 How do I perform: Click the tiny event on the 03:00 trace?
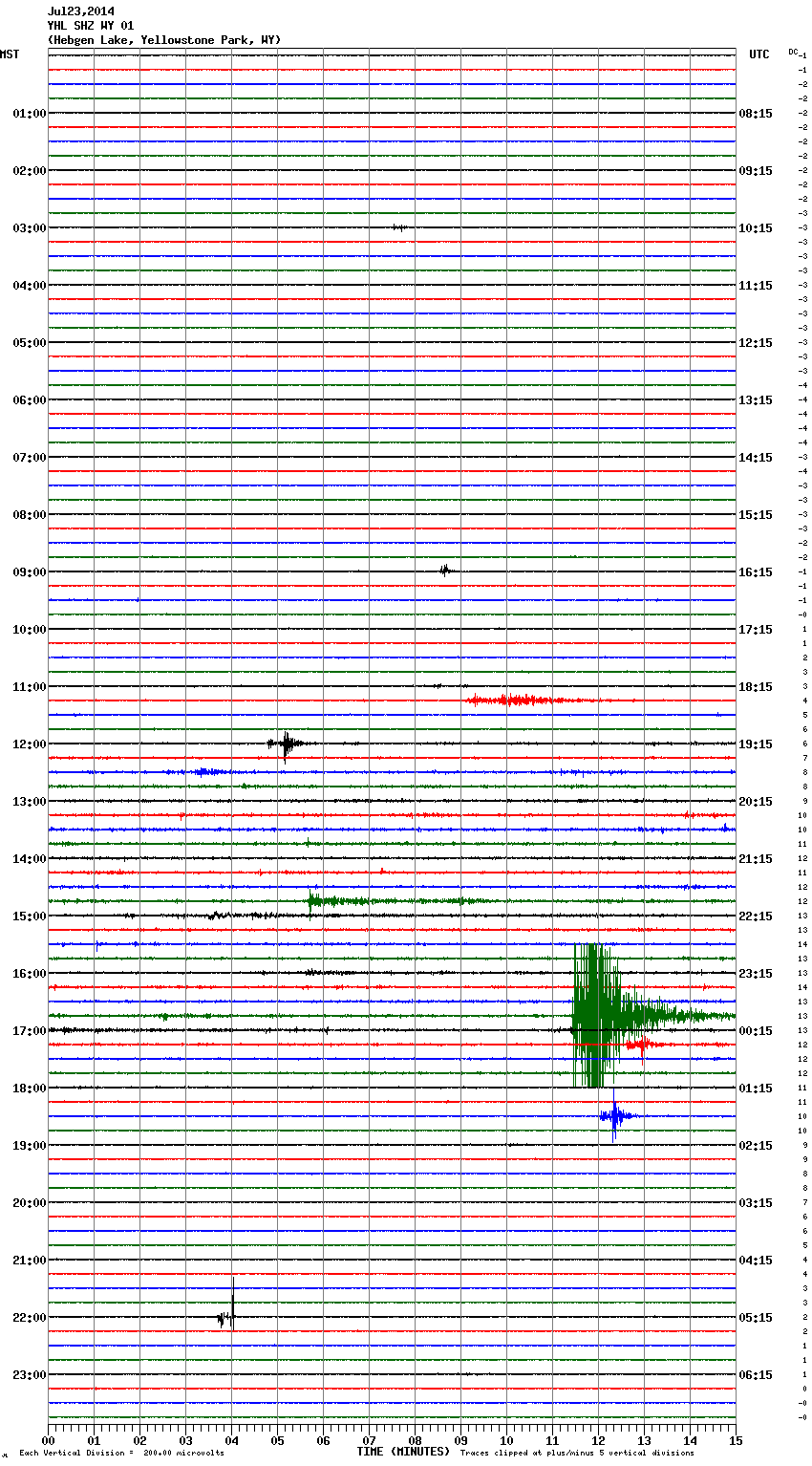399,227
